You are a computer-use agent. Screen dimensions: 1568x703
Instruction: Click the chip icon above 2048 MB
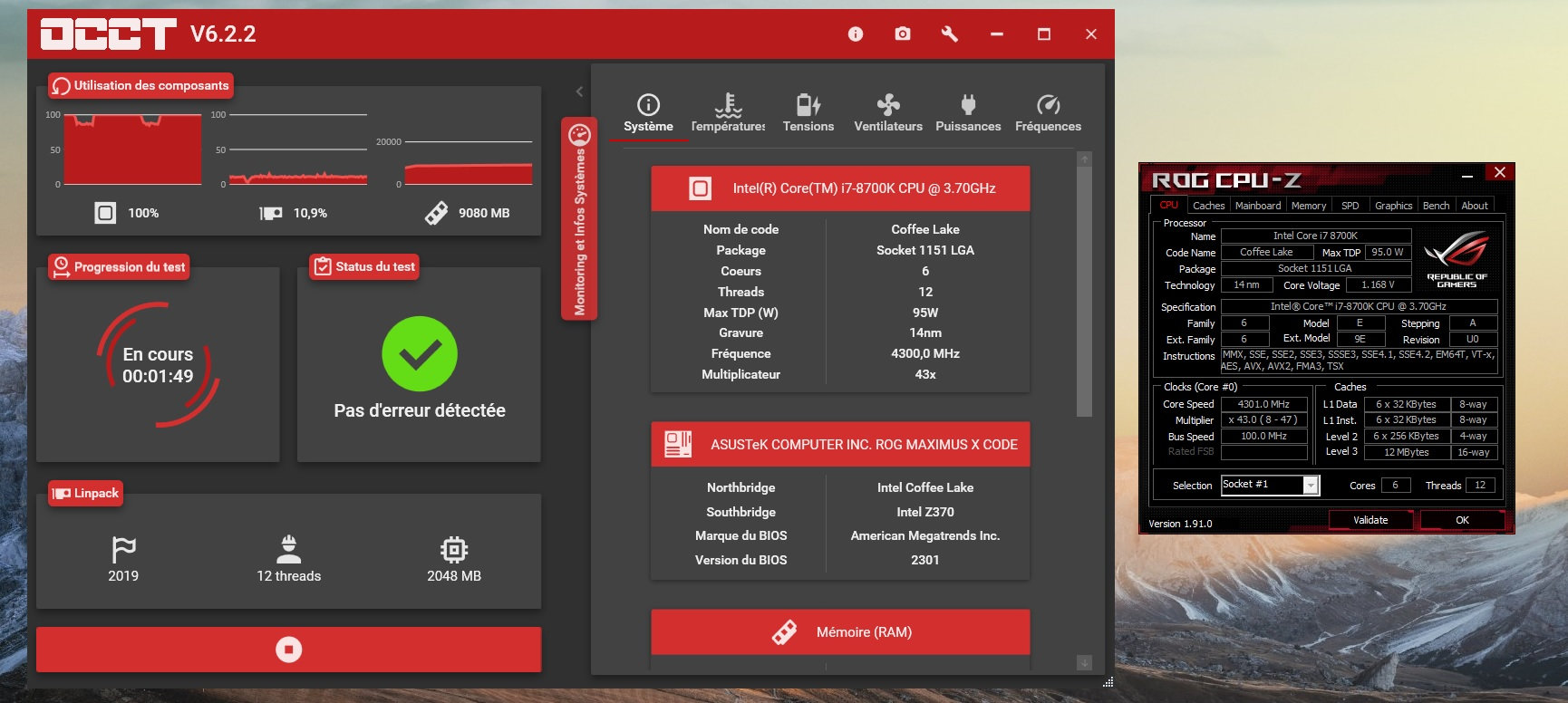pyautogui.click(x=454, y=549)
